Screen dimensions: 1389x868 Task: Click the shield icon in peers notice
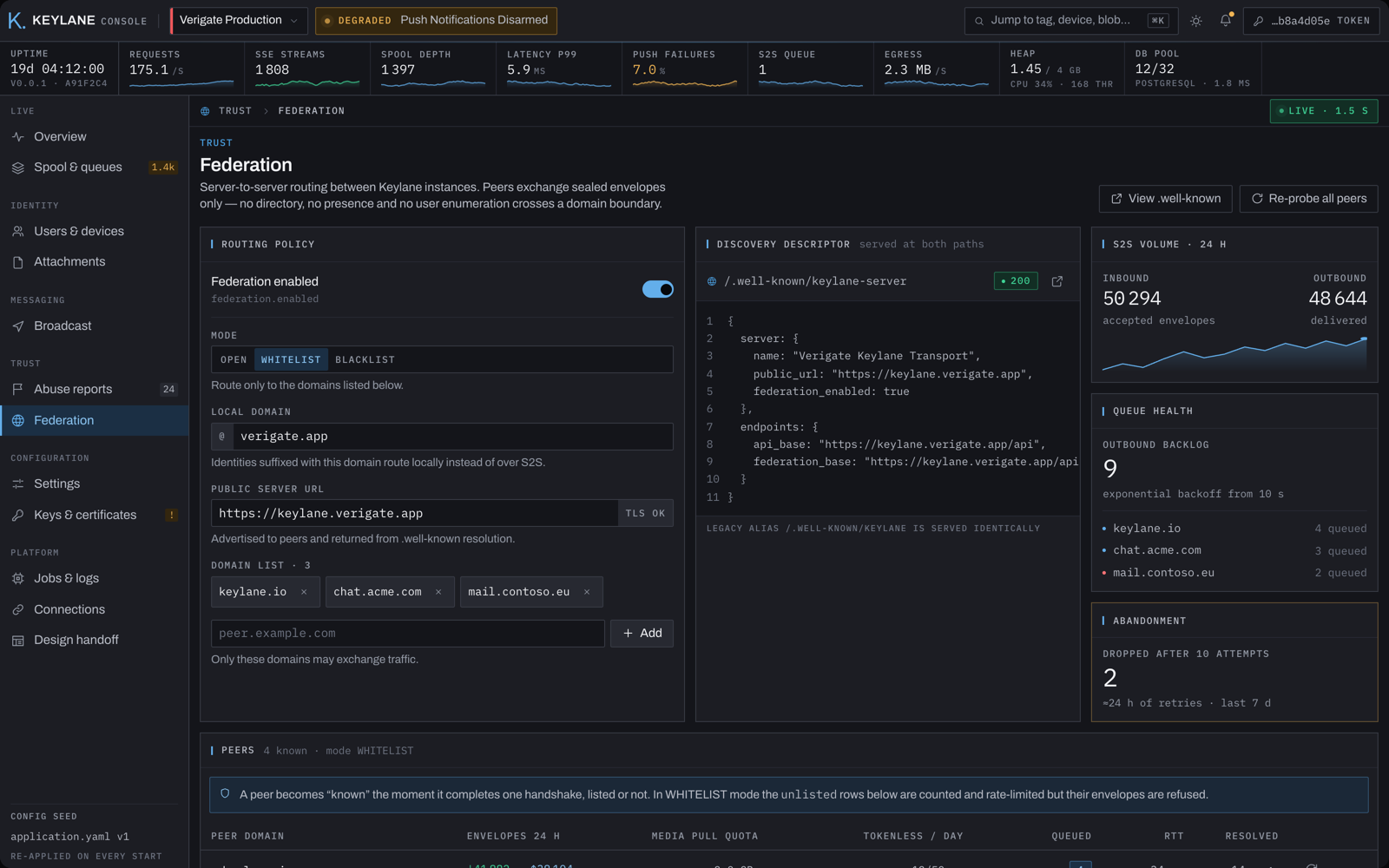(225, 793)
